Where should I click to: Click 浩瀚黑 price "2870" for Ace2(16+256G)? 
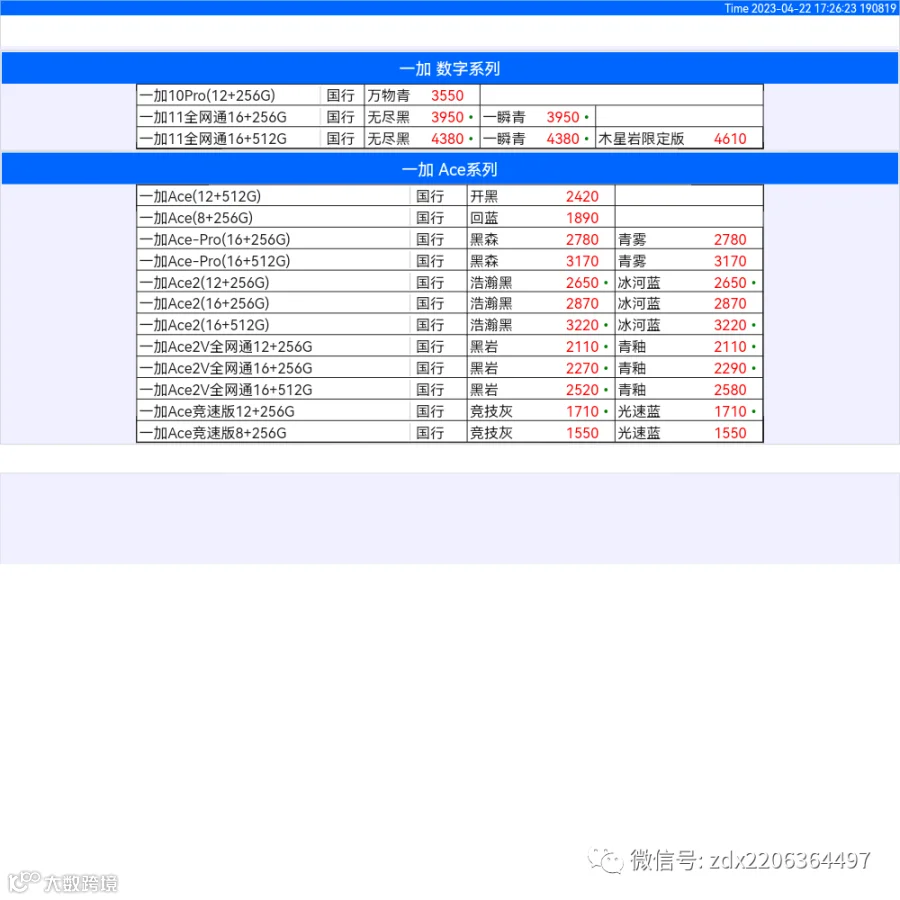(582, 304)
